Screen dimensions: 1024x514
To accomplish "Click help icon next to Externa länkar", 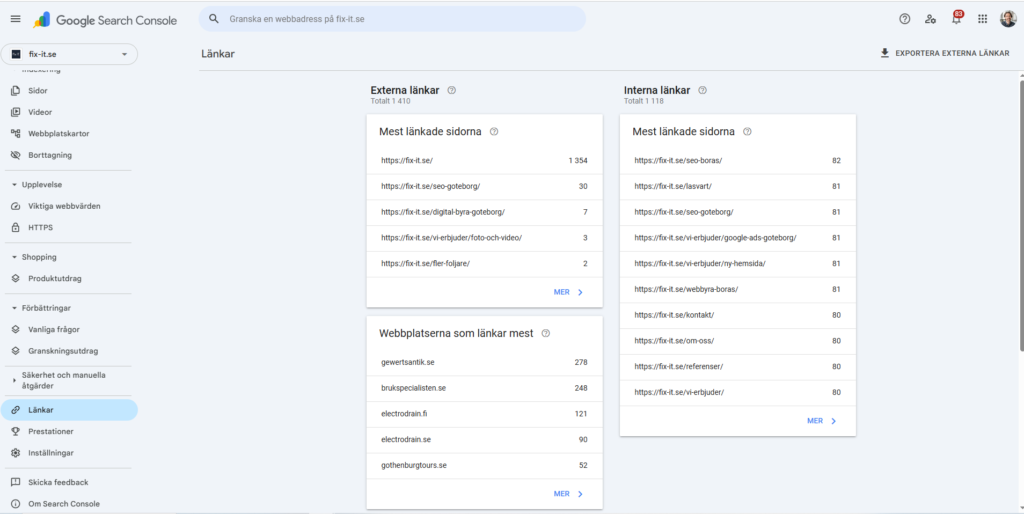I will (452, 90).
